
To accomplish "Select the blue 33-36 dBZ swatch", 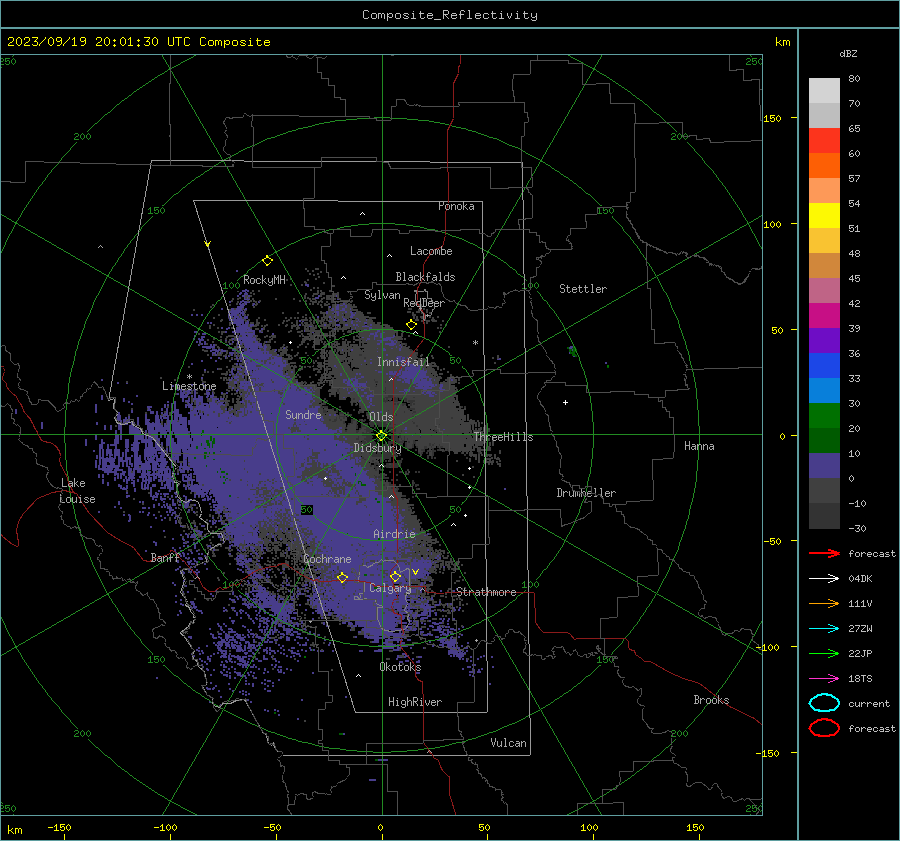I will pyautogui.click(x=824, y=366).
